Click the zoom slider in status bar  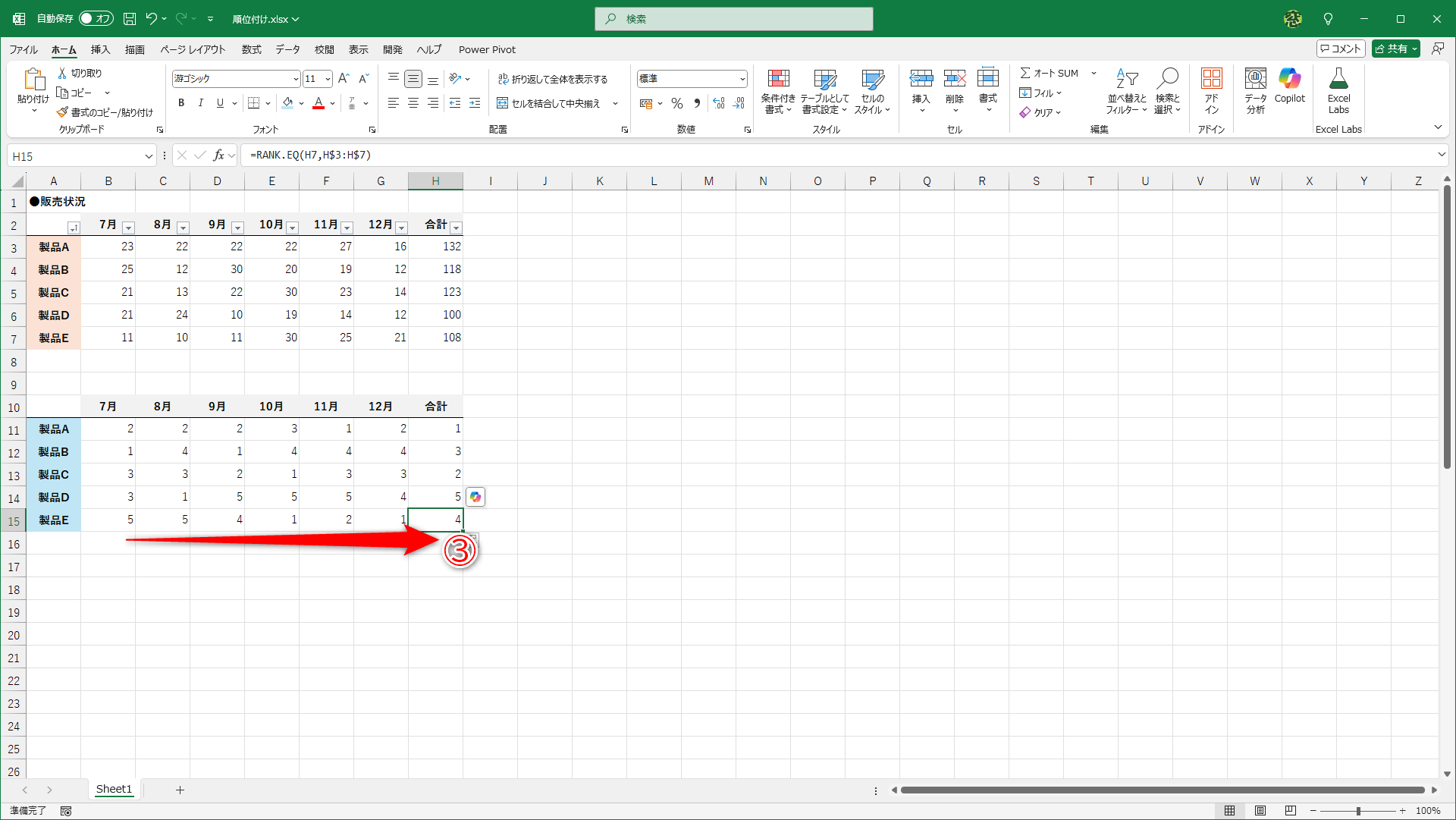tap(1357, 811)
